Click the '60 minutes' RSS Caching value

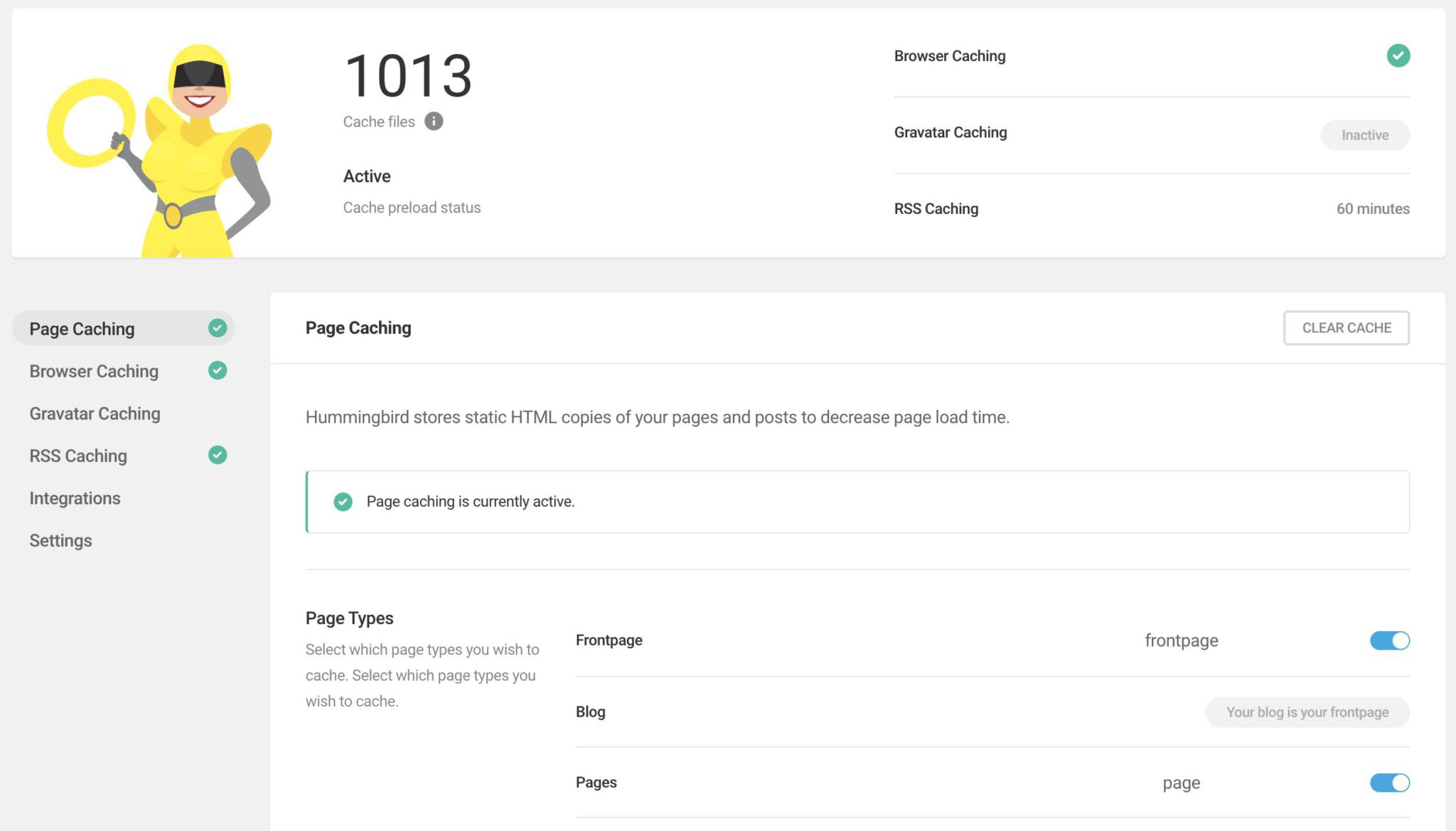(1373, 209)
